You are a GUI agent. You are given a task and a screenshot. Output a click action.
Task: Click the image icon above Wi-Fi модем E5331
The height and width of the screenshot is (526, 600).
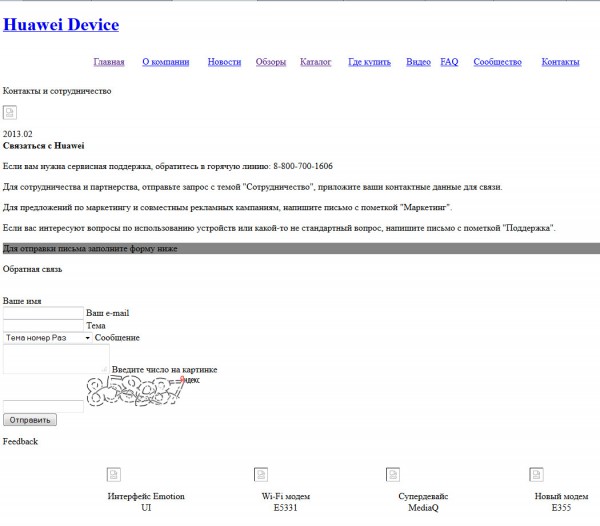tap(263, 474)
